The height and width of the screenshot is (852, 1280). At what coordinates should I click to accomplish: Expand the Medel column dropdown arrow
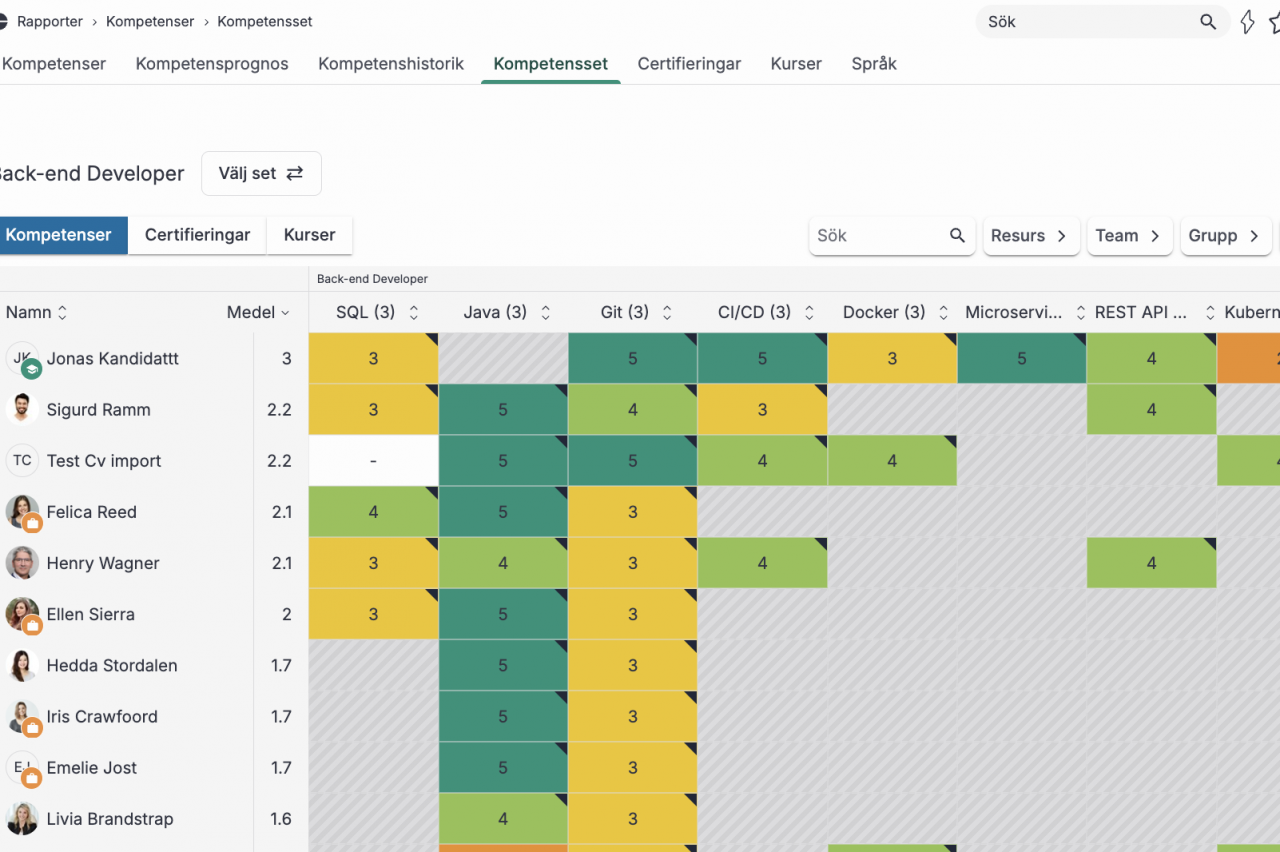click(x=285, y=313)
